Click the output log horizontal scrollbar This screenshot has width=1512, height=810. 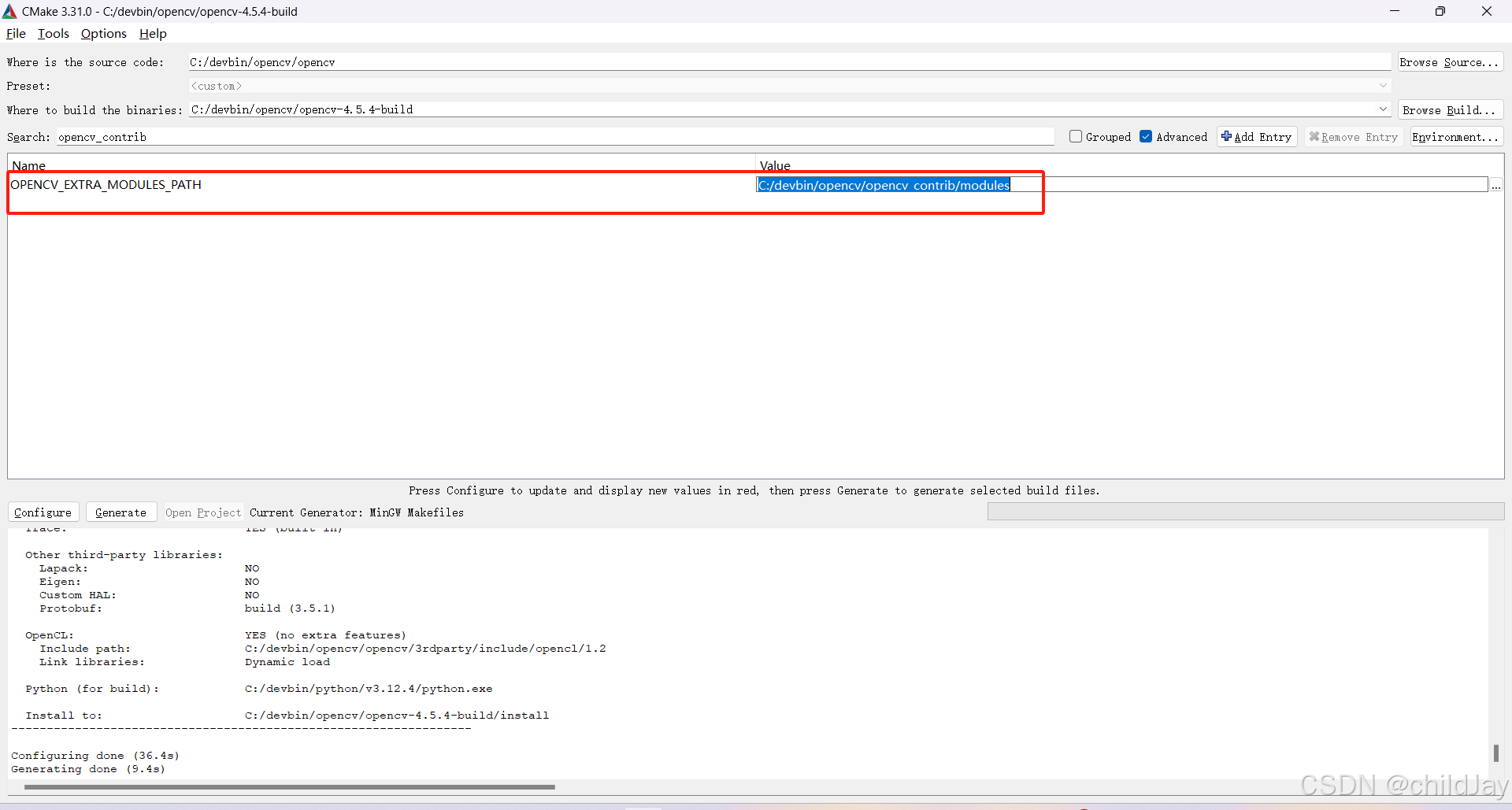(289, 786)
